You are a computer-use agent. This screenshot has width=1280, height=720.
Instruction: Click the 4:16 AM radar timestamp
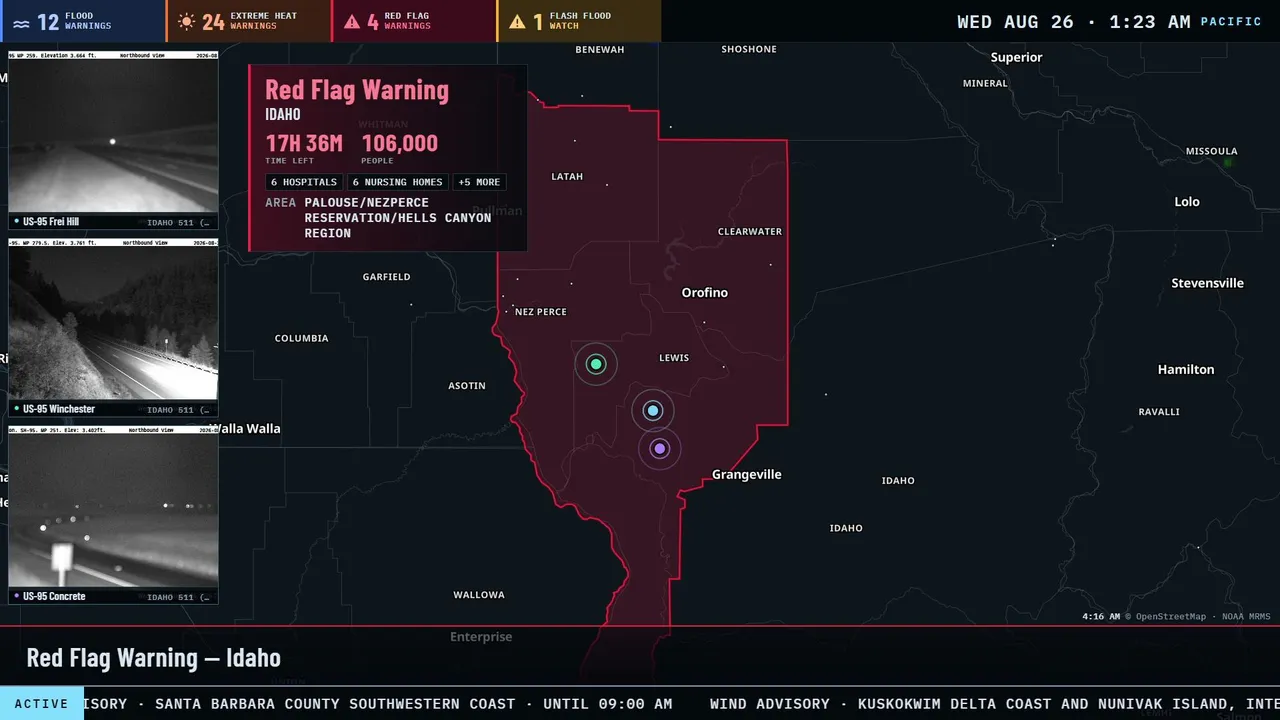pos(1101,617)
